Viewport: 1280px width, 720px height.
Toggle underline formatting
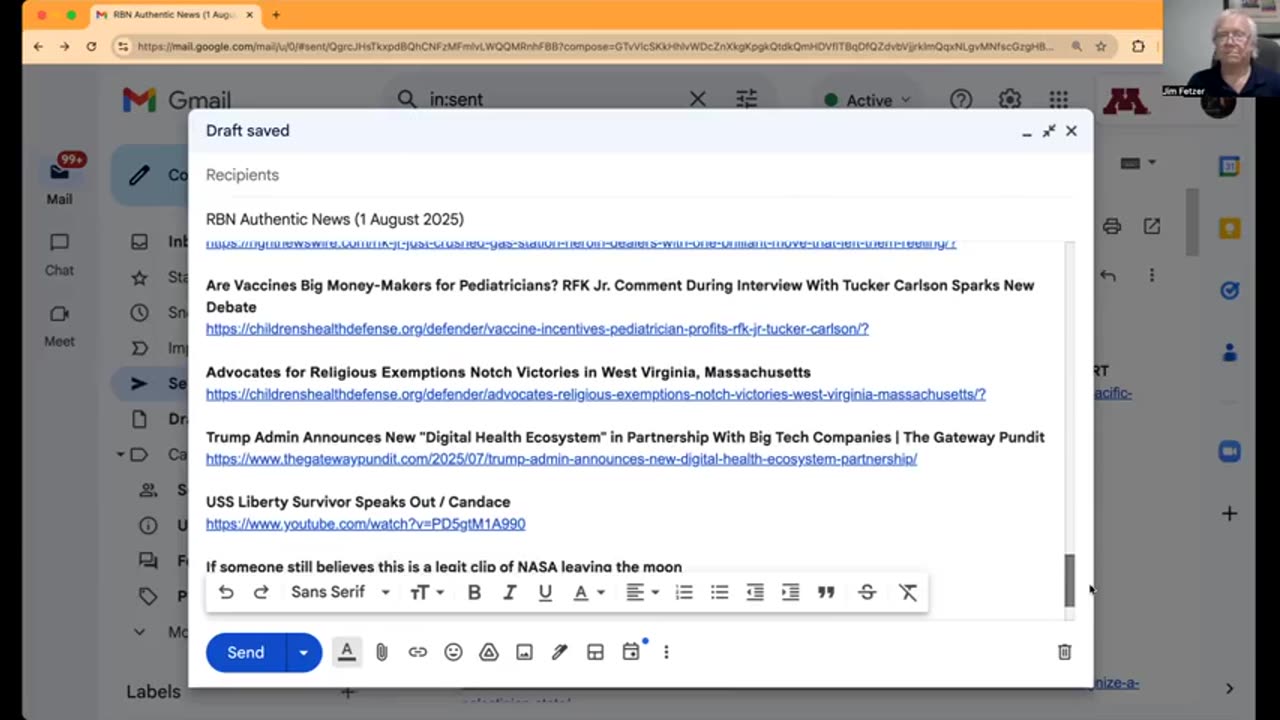(x=545, y=592)
